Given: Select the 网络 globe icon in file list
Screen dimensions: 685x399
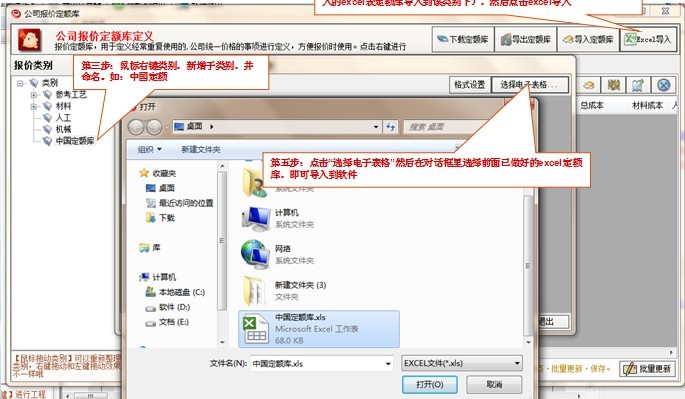Looking at the screenshot, I should click(256, 254).
